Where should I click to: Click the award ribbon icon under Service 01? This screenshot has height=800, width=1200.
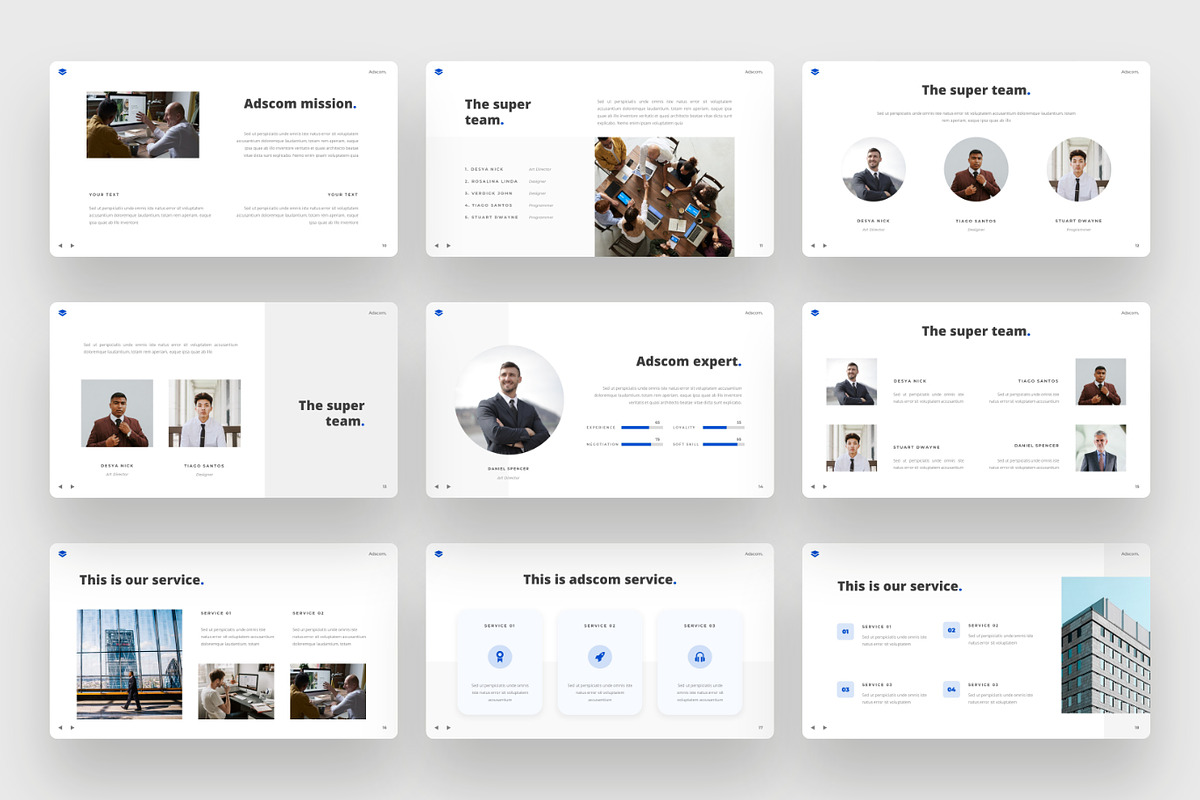500,657
